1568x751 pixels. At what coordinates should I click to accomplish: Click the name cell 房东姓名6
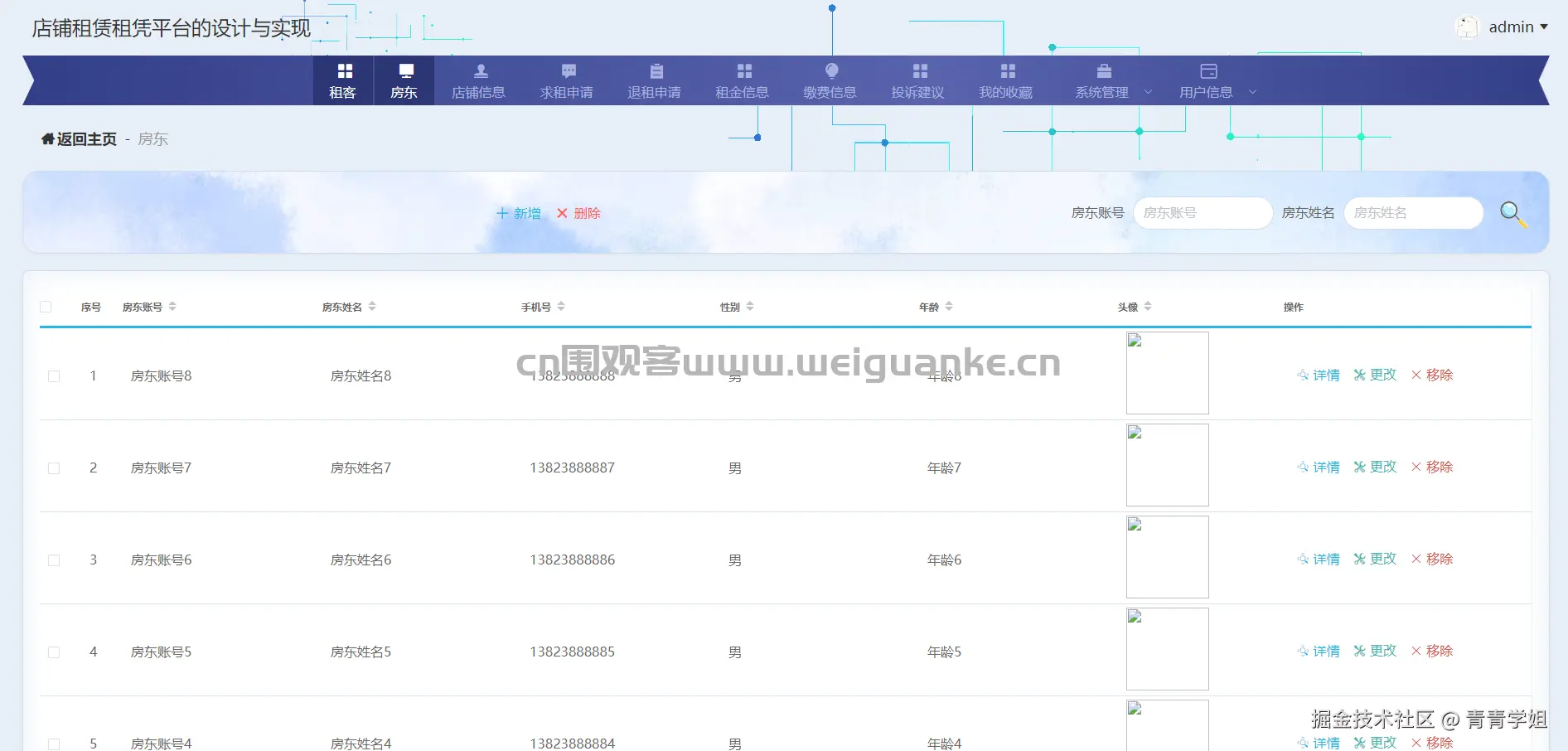(x=361, y=560)
